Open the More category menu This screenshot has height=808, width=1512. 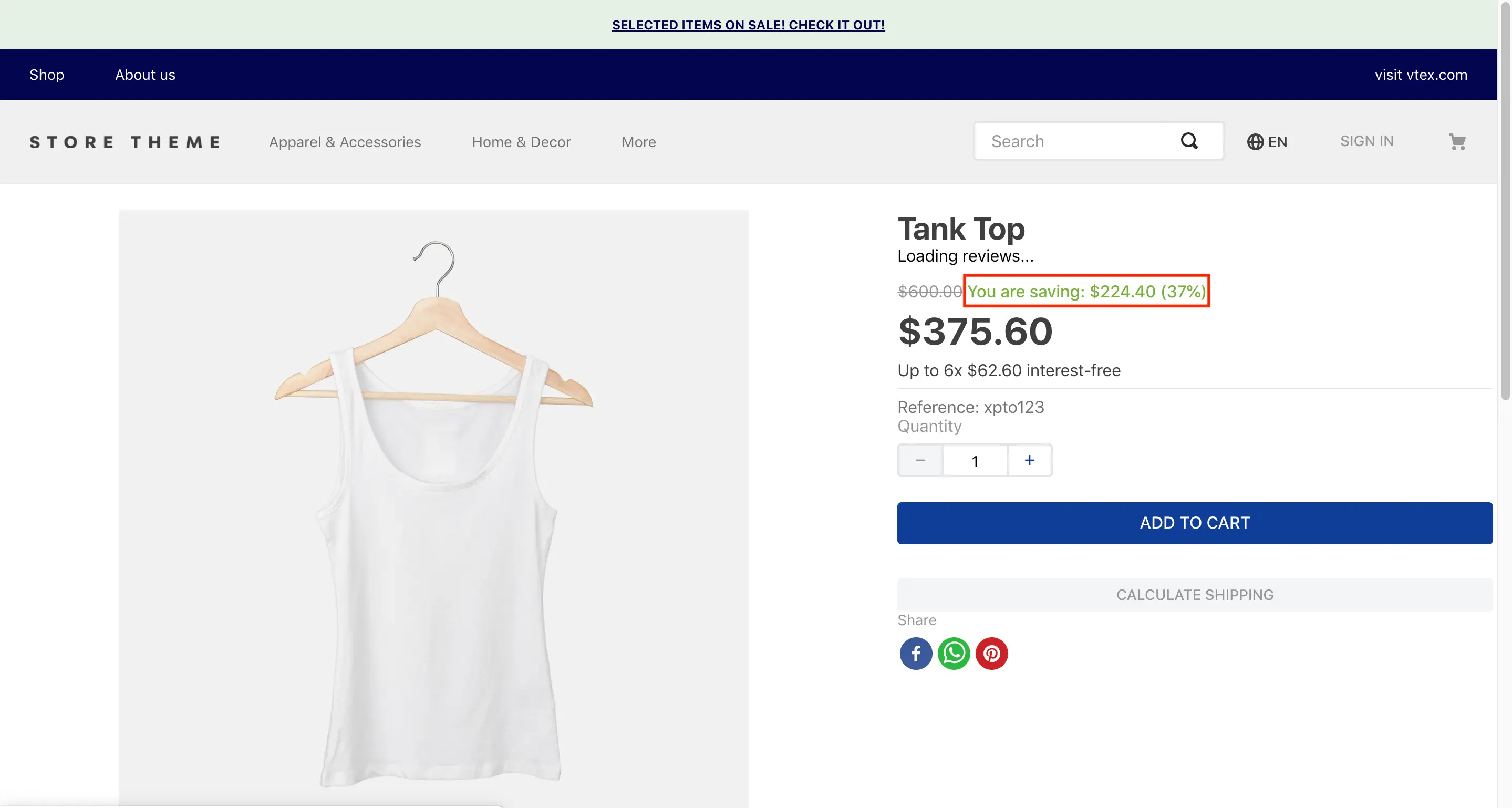[x=639, y=142]
